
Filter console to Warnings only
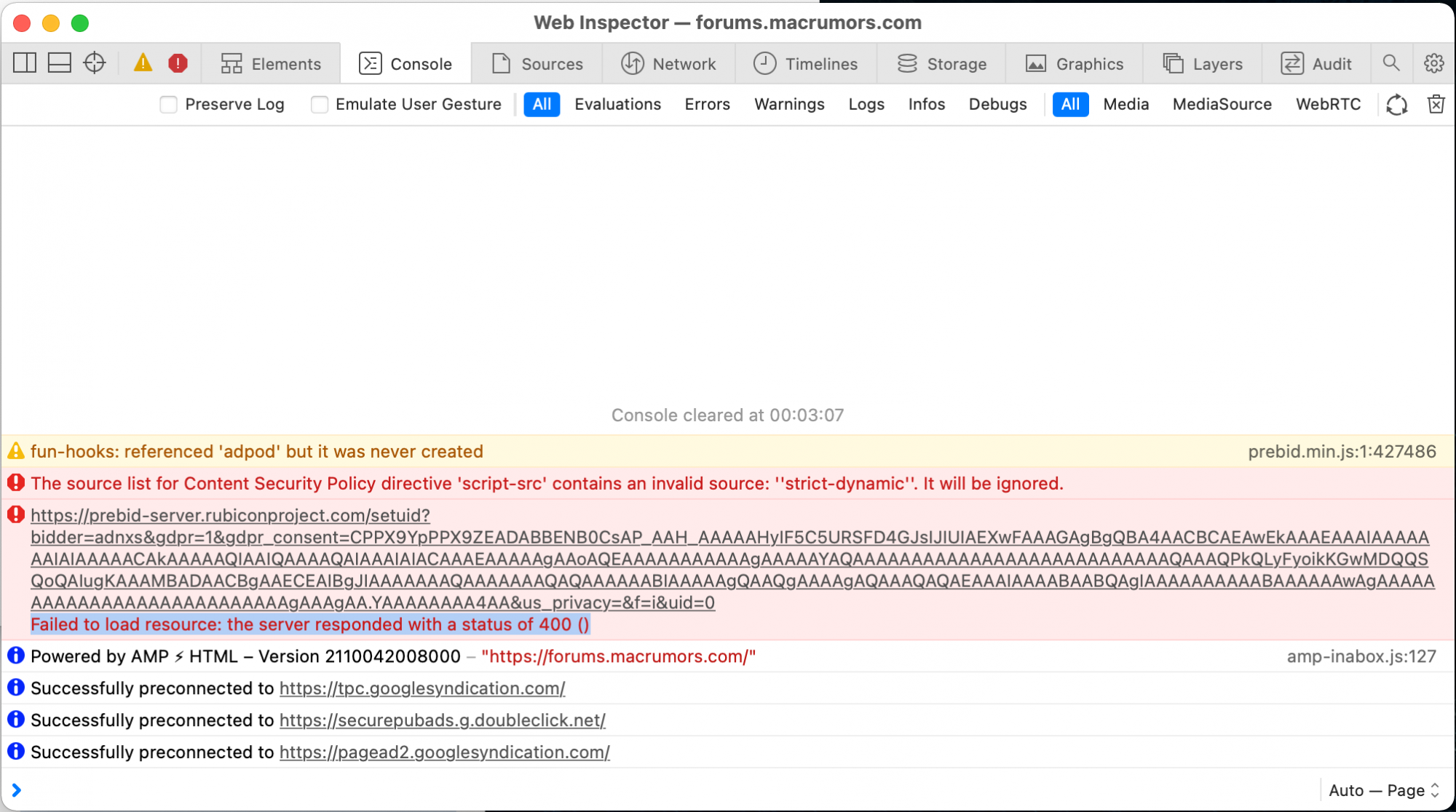[x=789, y=104]
